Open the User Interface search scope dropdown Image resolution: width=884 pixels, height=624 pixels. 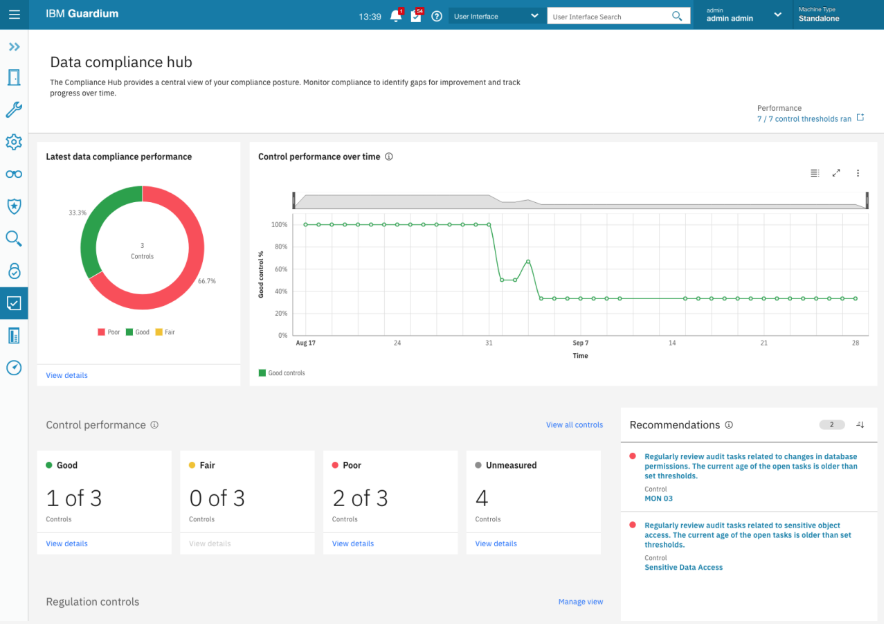tap(495, 16)
